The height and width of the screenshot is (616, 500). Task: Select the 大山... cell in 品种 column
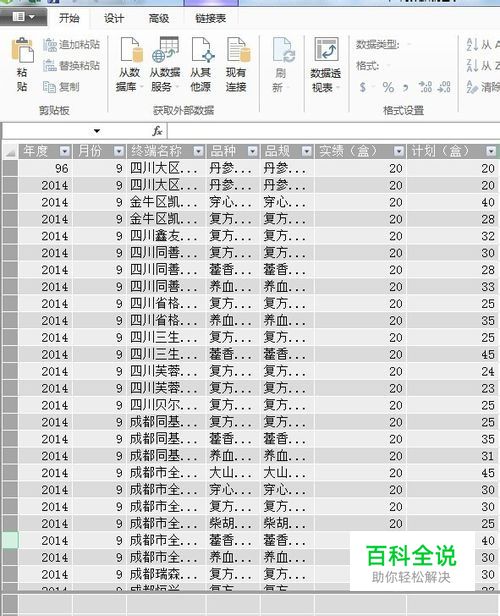click(233, 473)
